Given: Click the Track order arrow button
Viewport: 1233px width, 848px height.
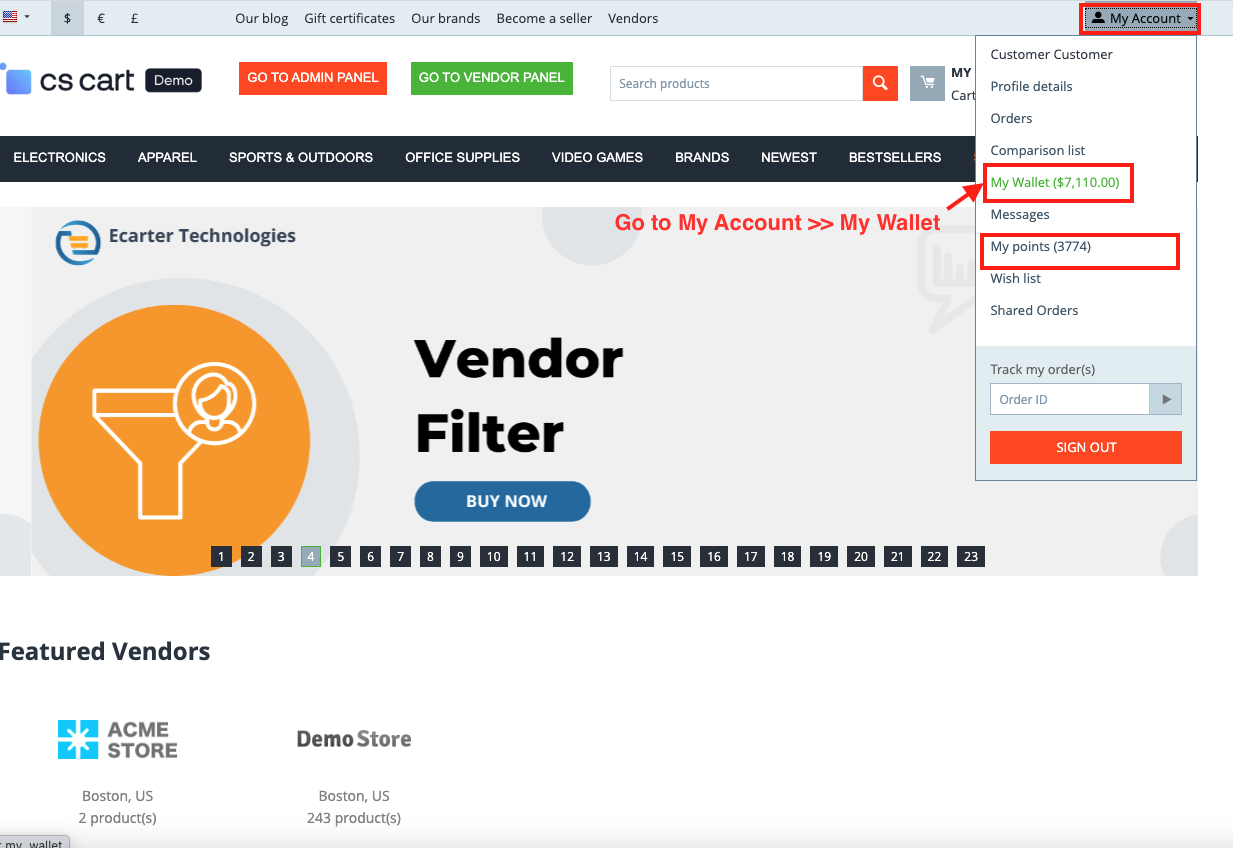Looking at the screenshot, I should pos(1166,399).
